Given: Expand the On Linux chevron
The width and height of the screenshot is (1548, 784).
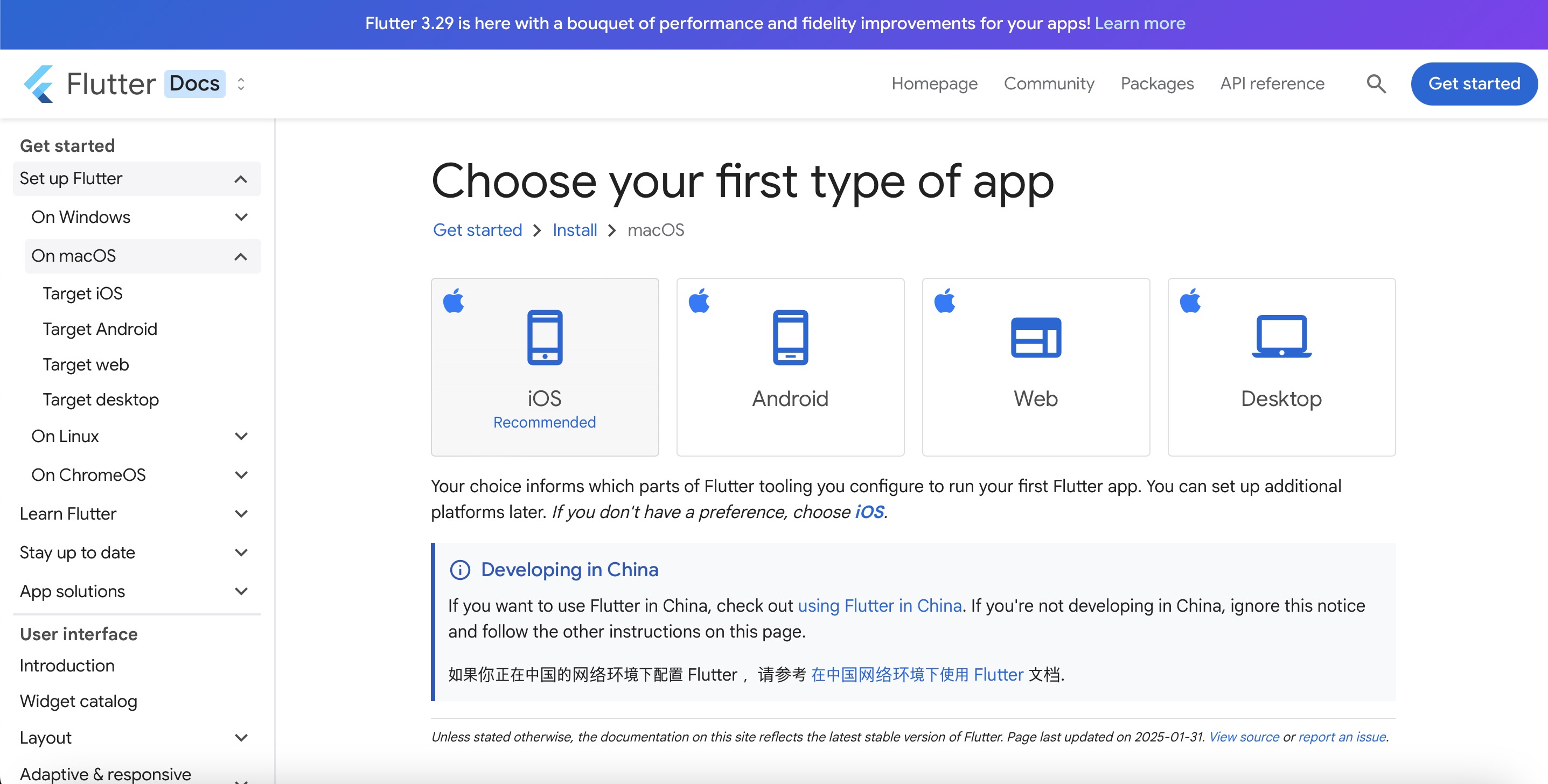Looking at the screenshot, I should (x=241, y=436).
